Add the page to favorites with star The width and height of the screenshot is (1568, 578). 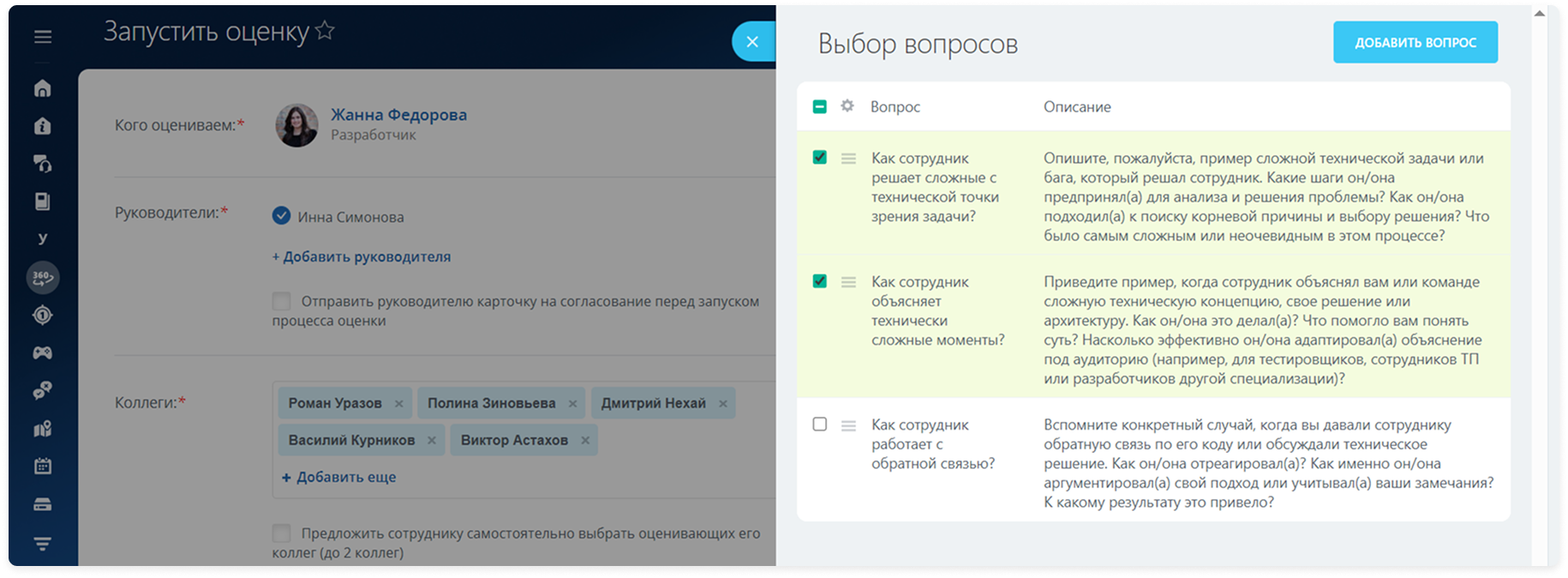325,32
